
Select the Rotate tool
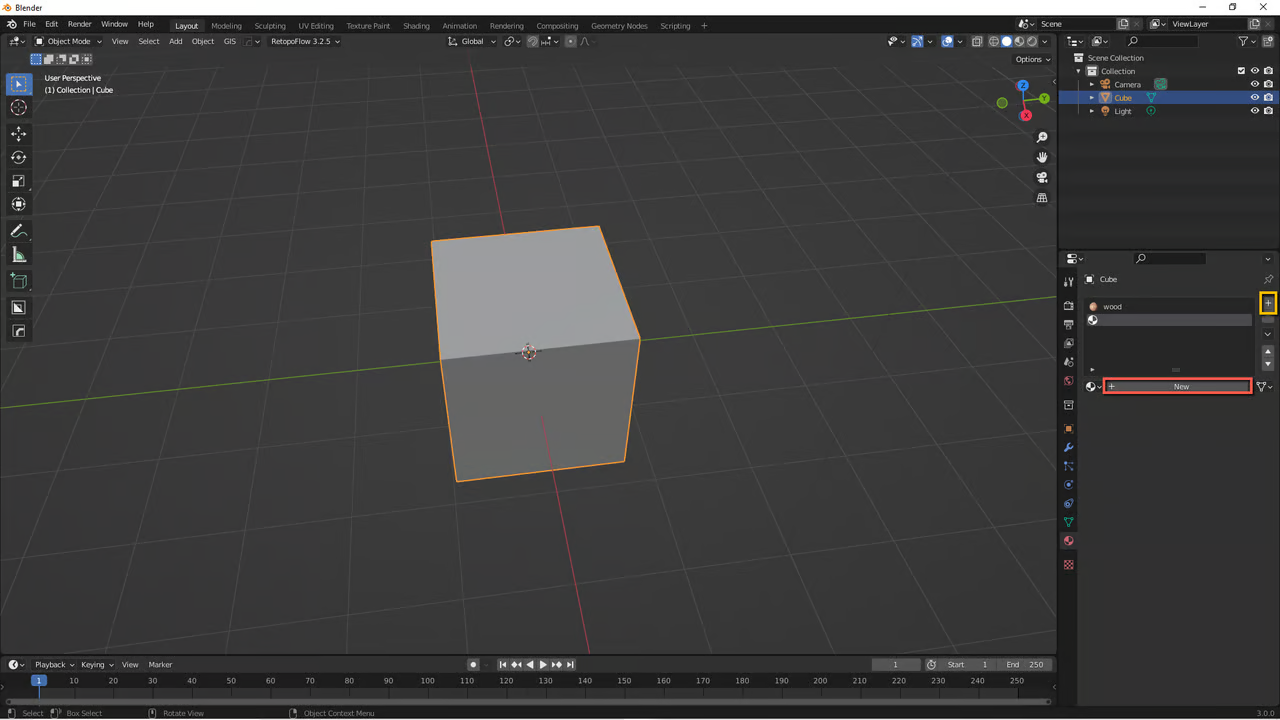(x=18, y=157)
